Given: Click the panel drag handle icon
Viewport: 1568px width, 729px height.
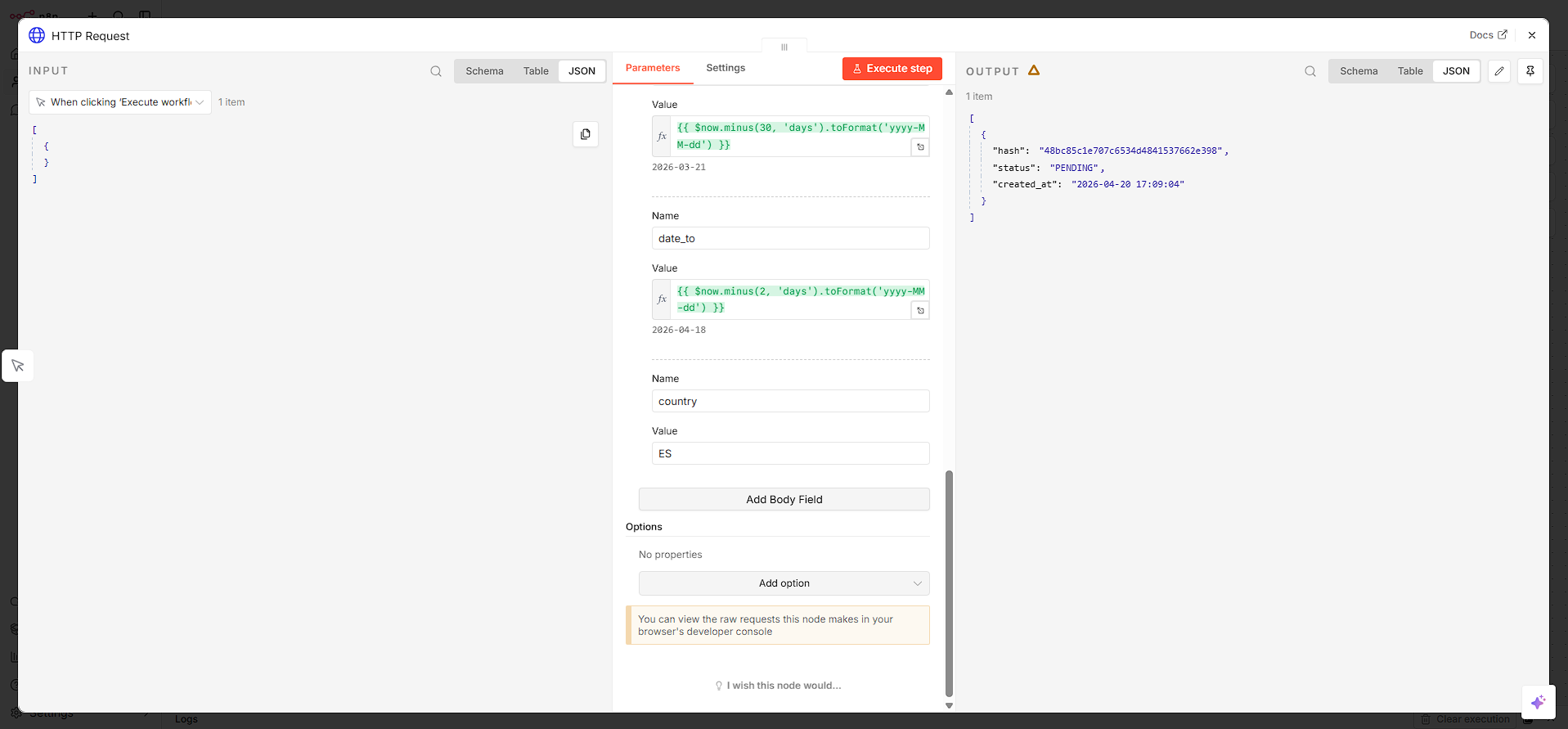Looking at the screenshot, I should pyautogui.click(x=784, y=47).
